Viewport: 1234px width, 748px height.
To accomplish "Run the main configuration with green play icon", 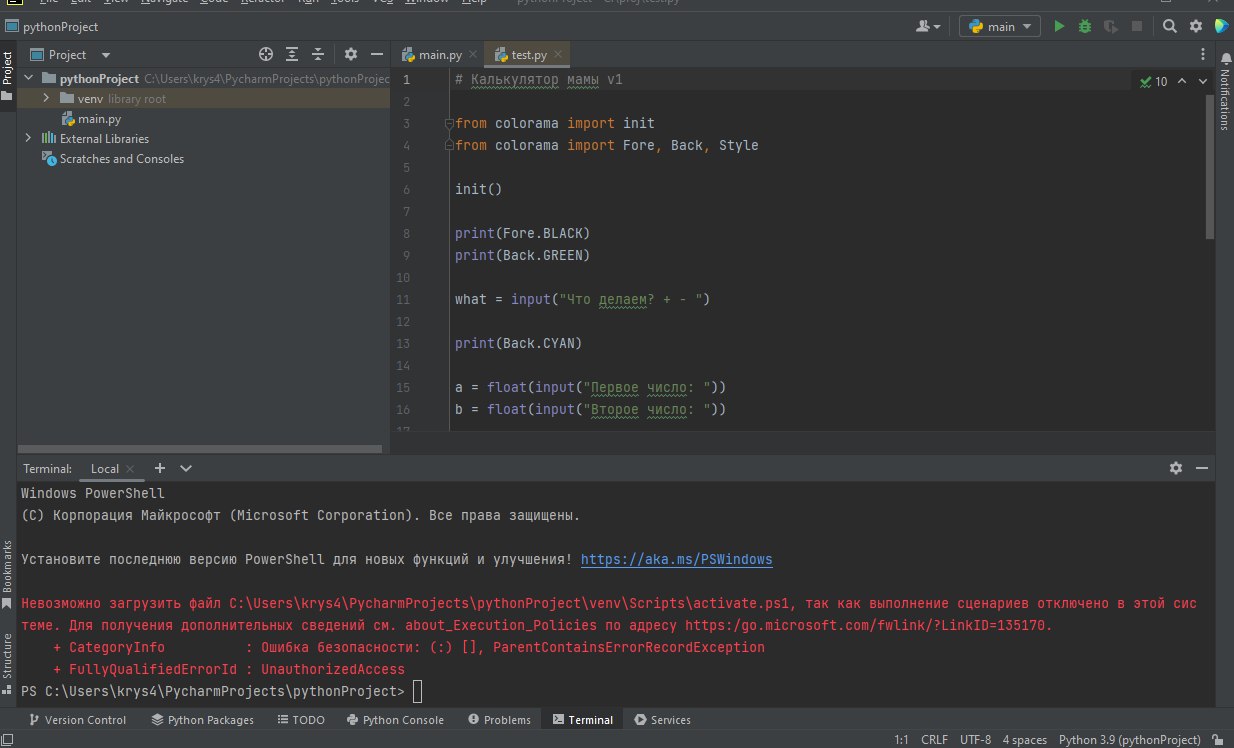I will (1060, 27).
